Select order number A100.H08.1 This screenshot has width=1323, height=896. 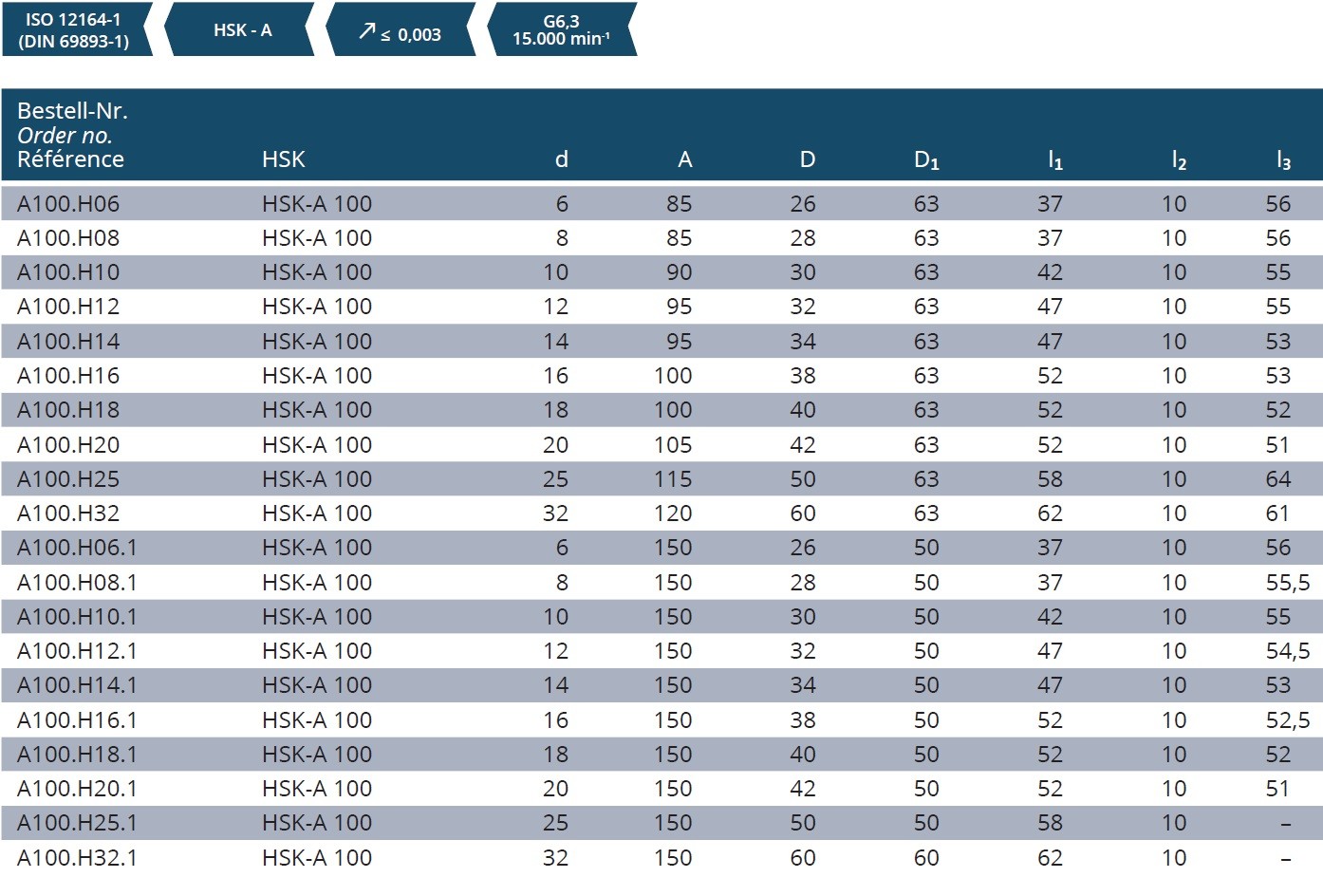point(77,583)
